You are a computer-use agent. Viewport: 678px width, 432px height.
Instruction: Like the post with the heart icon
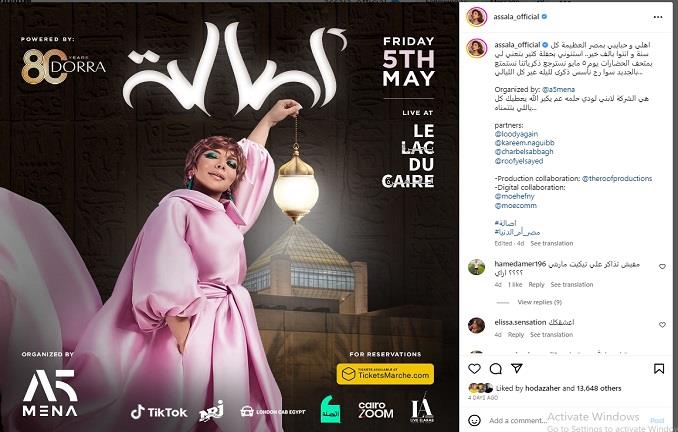474,368
